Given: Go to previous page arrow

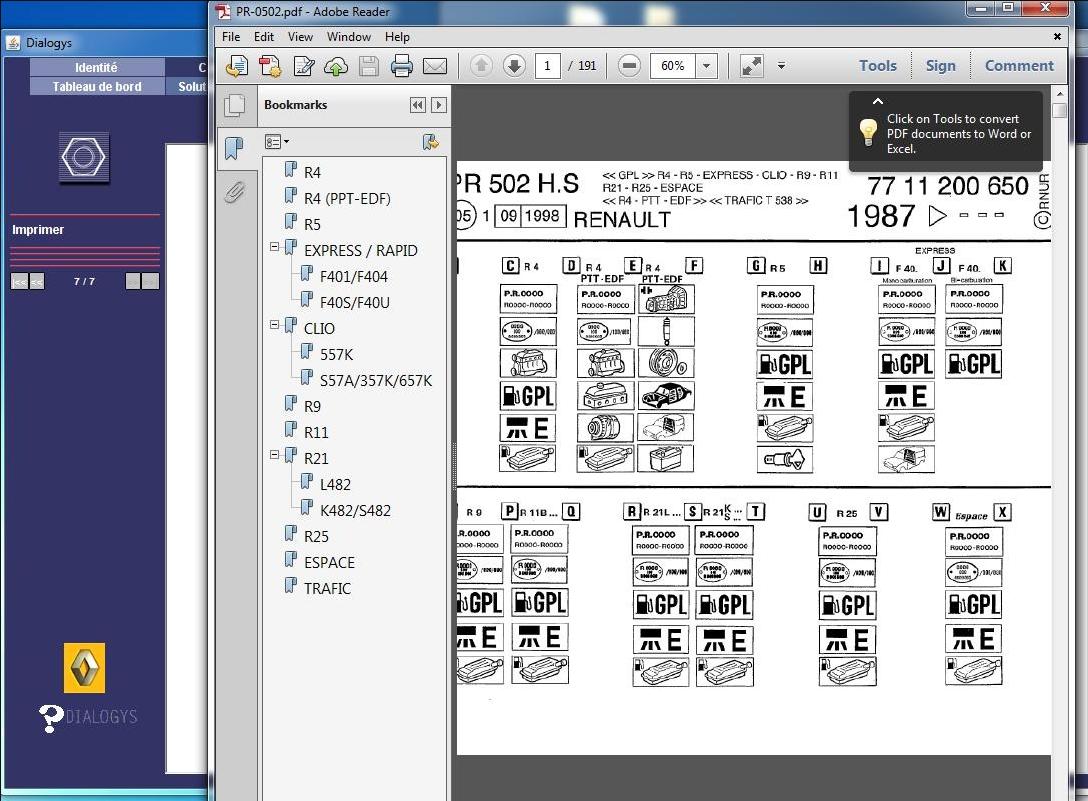Looking at the screenshot, I should [x=481, y=66].
